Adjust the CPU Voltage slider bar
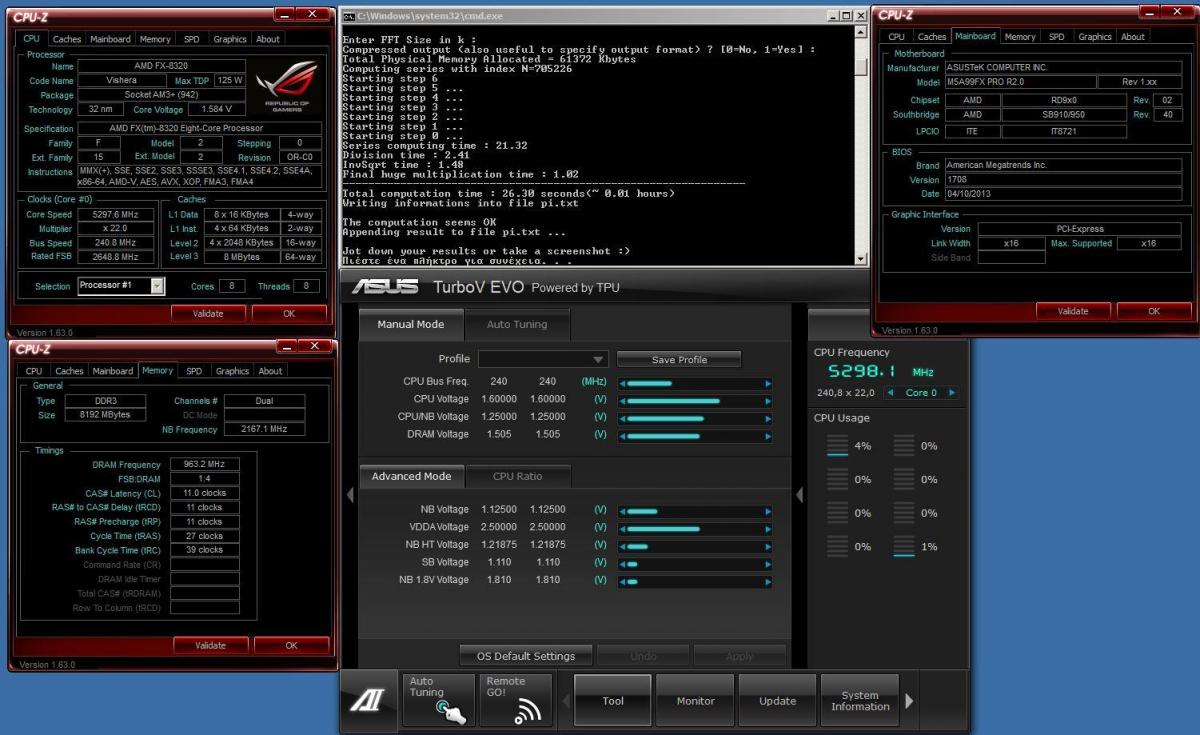The width and height of the screenshot is (1200, 735). coord(695,400)
